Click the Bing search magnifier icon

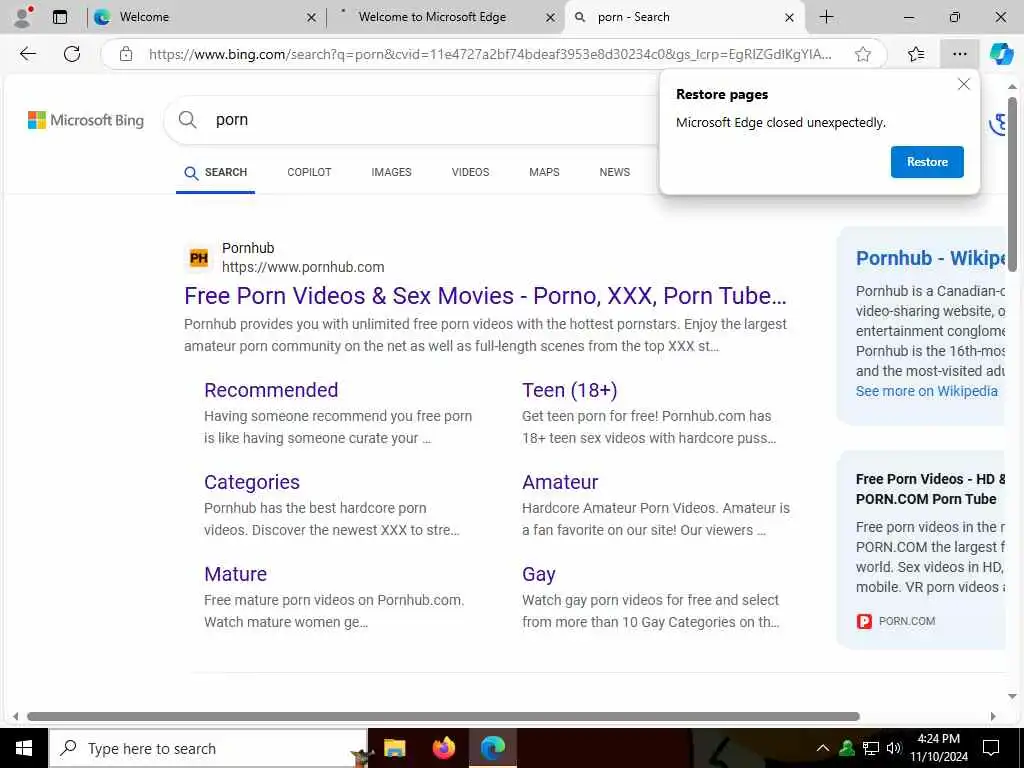[187, 120]
